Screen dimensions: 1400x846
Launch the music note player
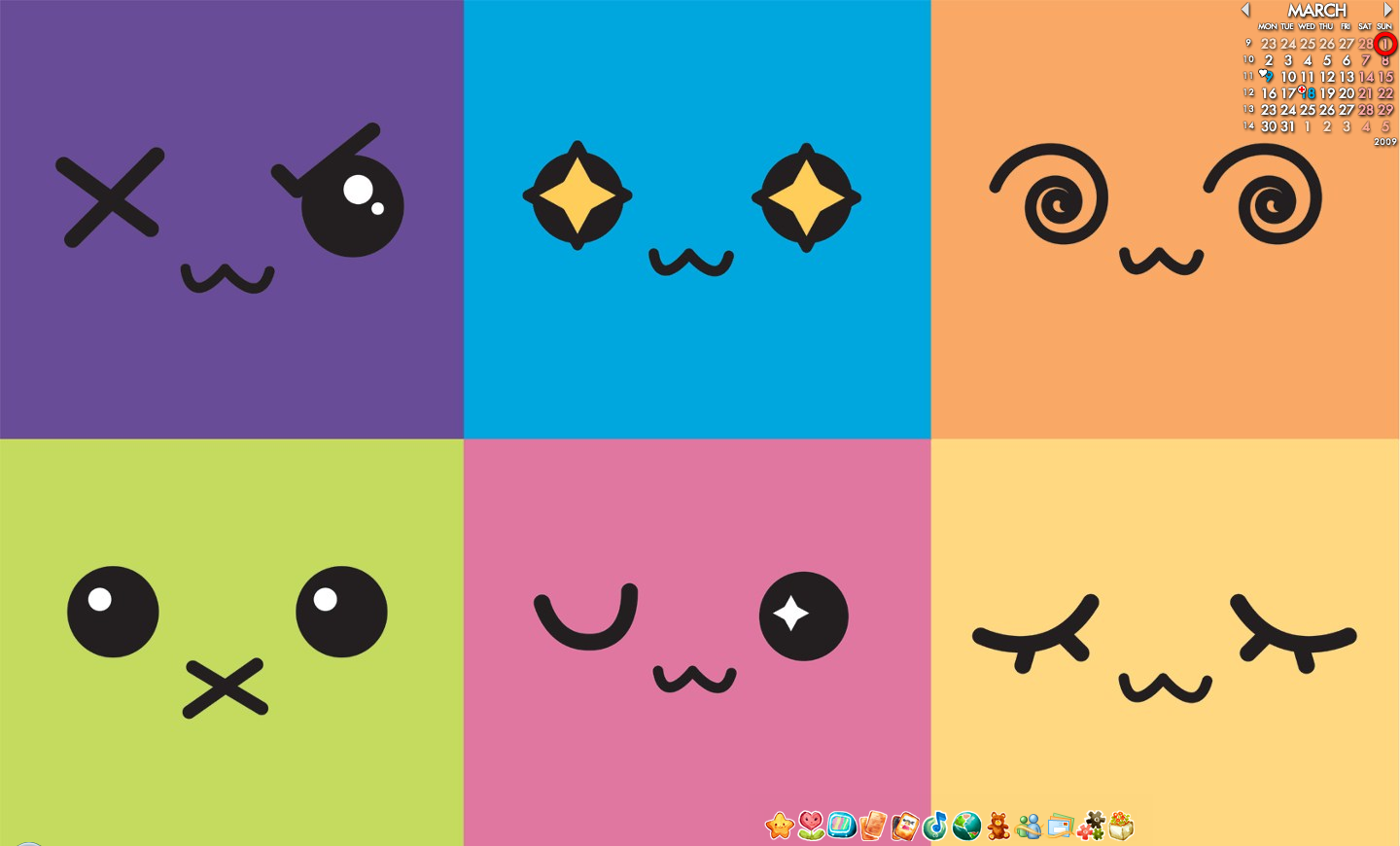tap(936, 828)
